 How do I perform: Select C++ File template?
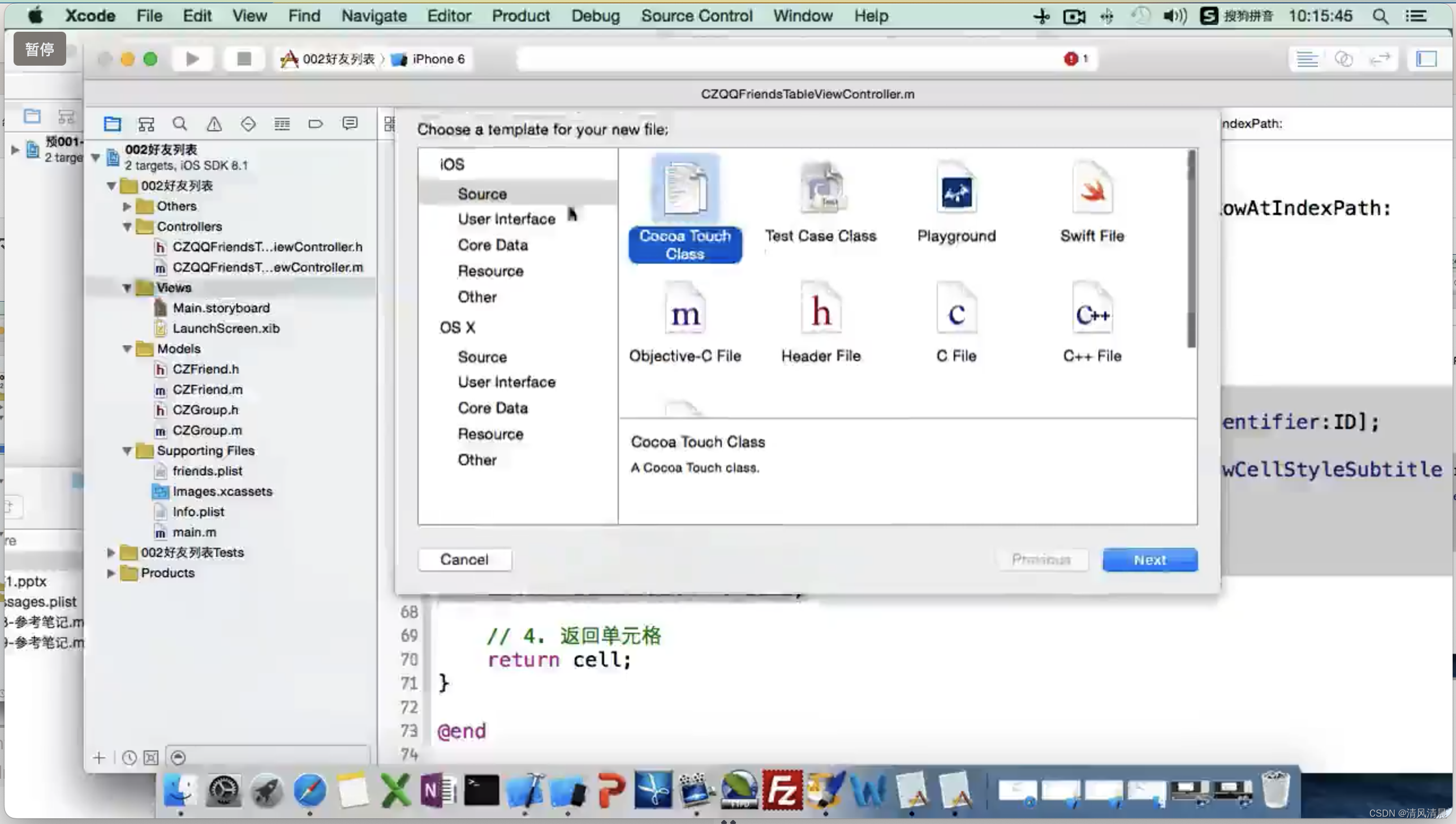coord(1093,321)
